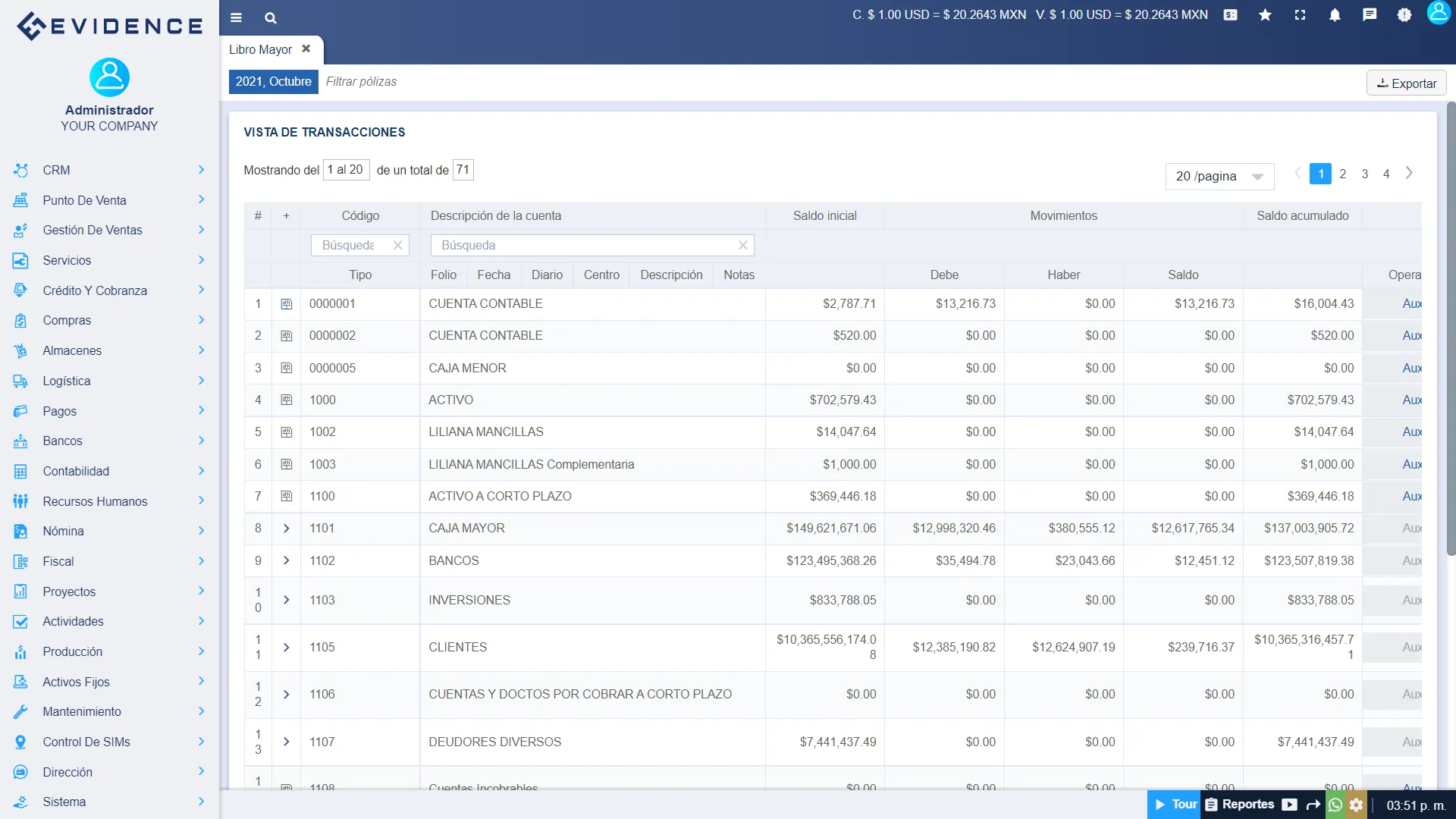Viewport: 1456px width, 819px height.
Task: Expand the INVERSIONES account row
Action: pos(287,600)
